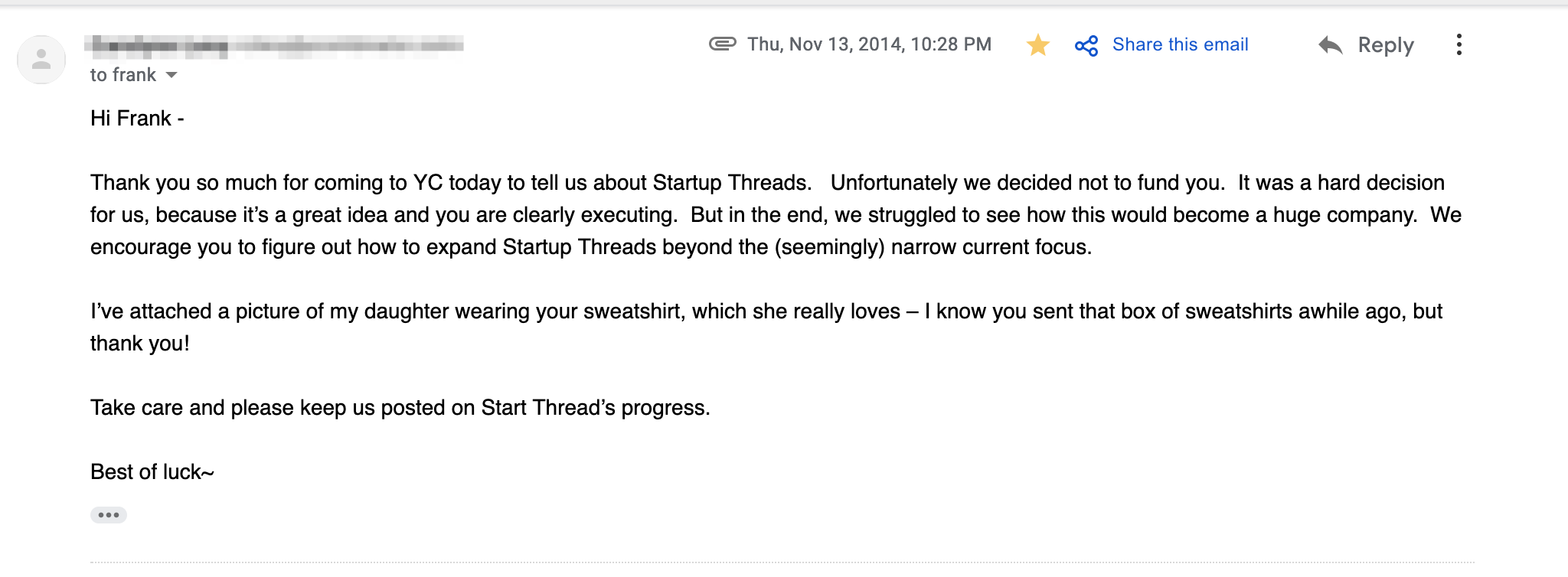This screenshot has width=1568, height=577.
Task: Click the blurred sender email address
Action: pyautogui.click(x=348, y=47)
